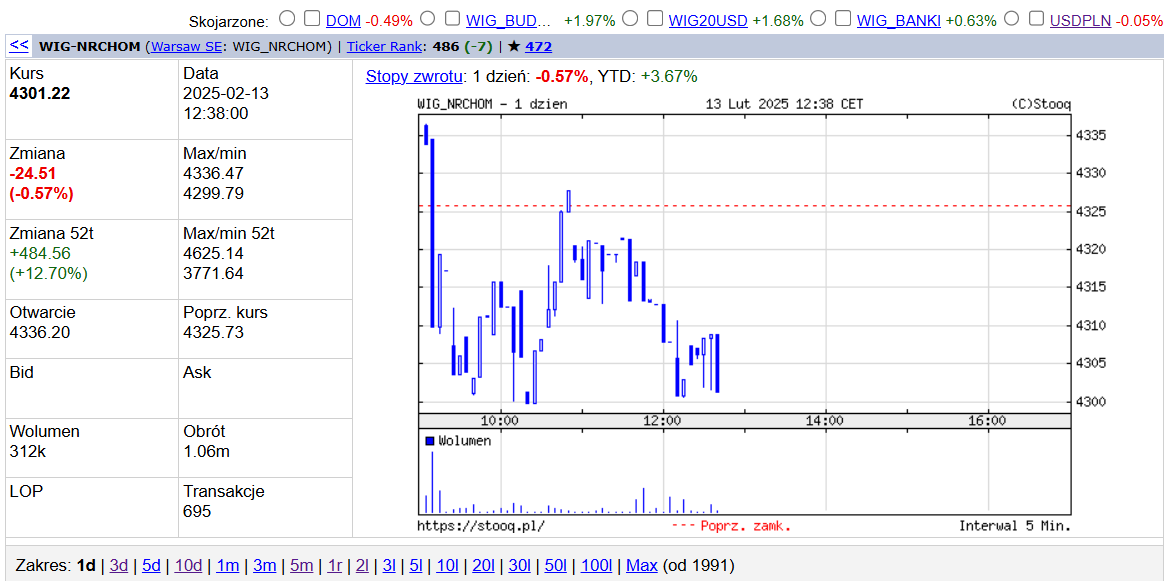1168x581 pixels.
Task: Select the radio button beside WIG_BANKI
Action: tap(818, 18)
